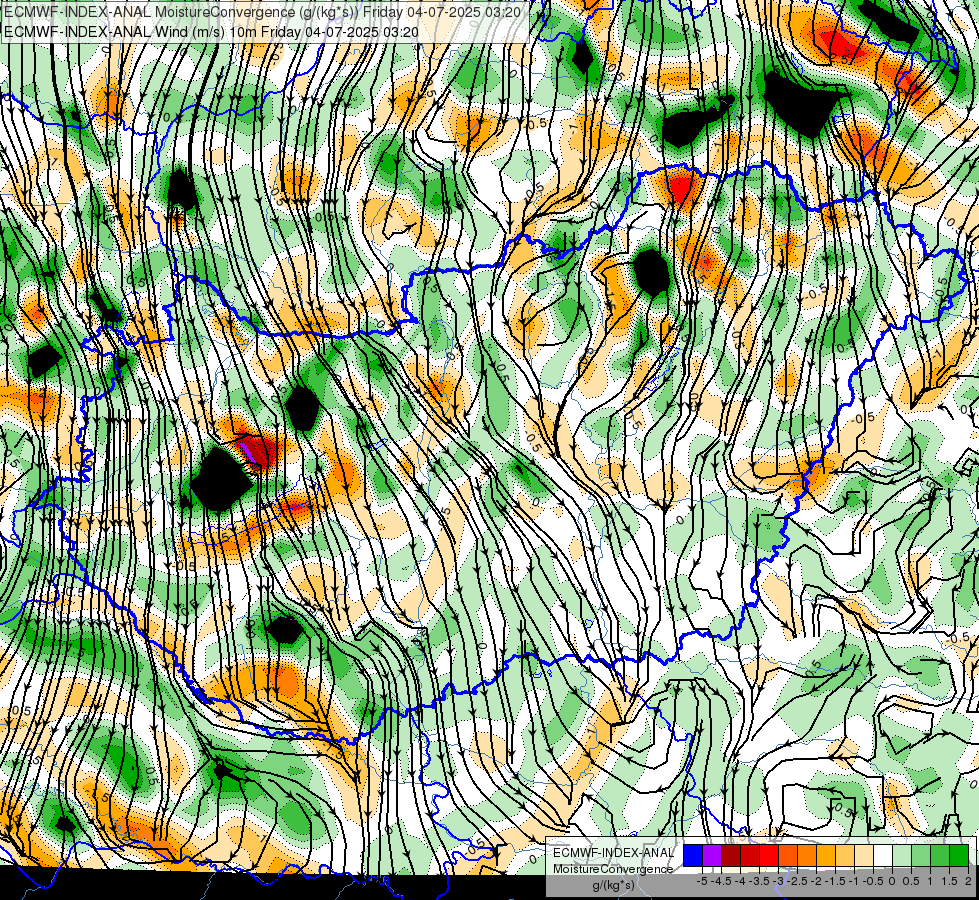Screen dimensions: 979x900
Task: Click the MoistureConvergence title line at top
Action: (263, 12)
